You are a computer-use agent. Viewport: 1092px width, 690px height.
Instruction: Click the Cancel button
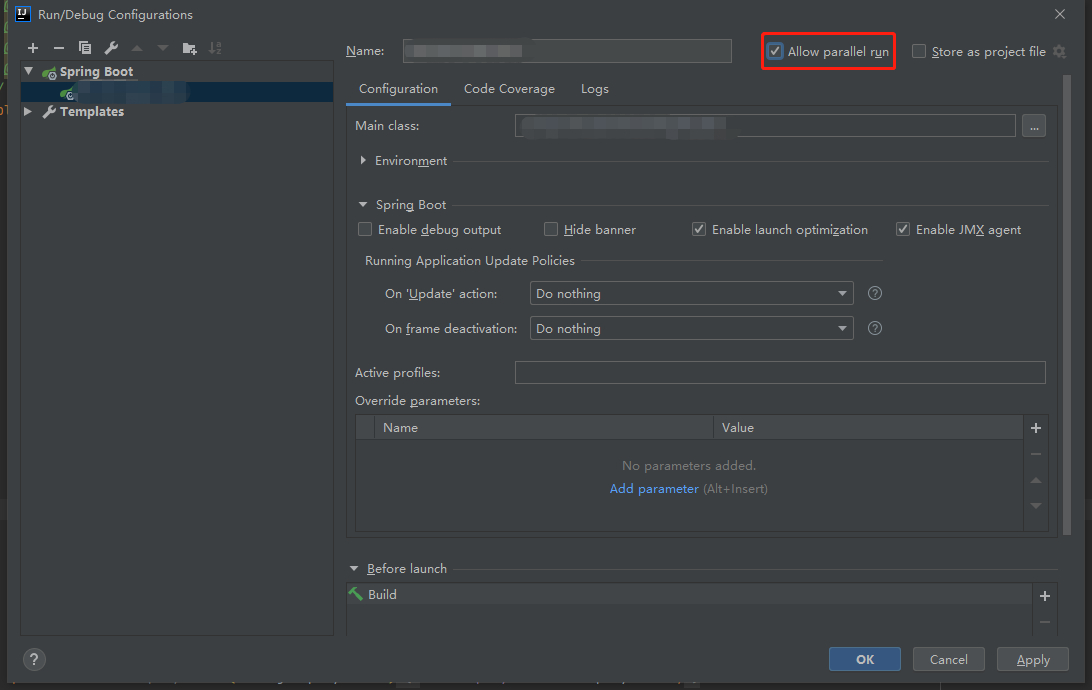949,659
